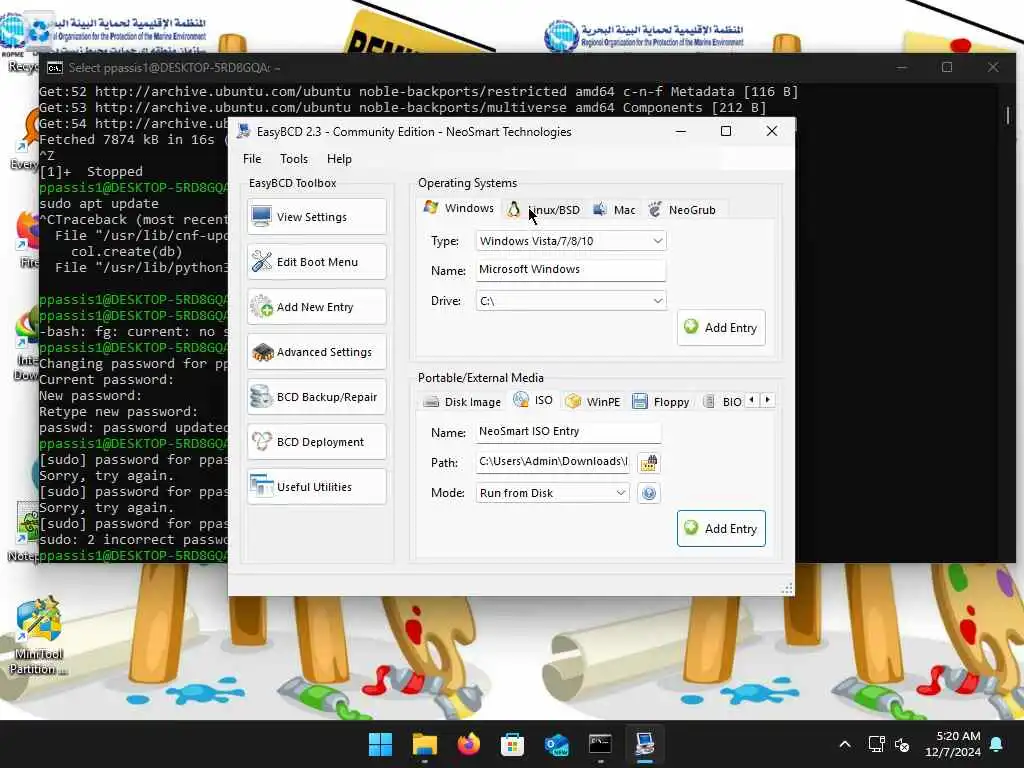Open Microsoft Store from the taskbar
The height and width of the screenshot is (768, 1024).
[513, 744]
